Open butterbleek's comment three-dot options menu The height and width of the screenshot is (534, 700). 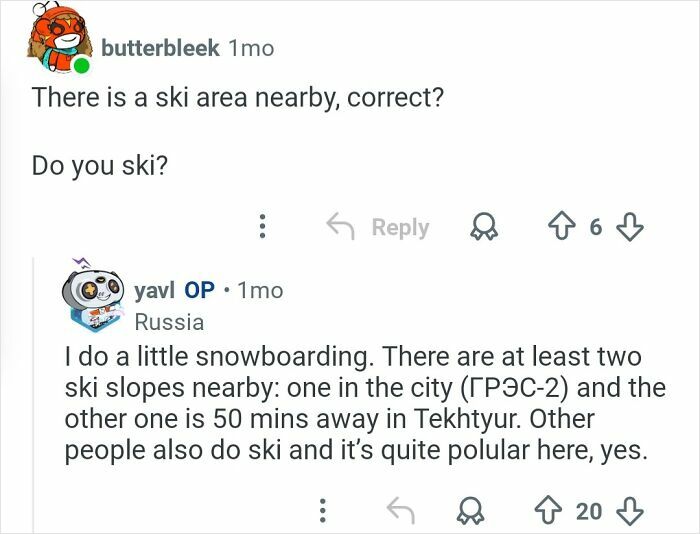262,227
